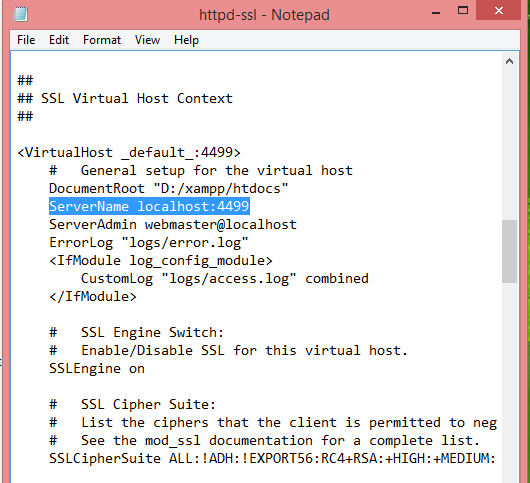Screen dimensions: 530x483
Task: Click the <IfModule log_config_module> line
Action: click(161, 261)
